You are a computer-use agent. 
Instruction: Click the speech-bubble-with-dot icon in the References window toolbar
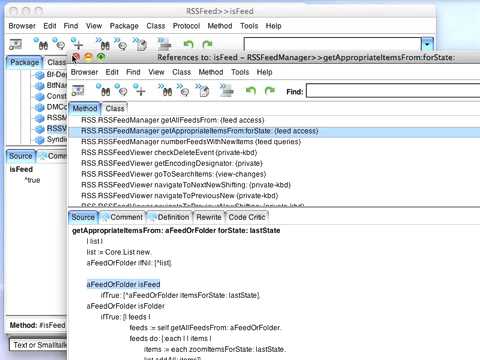pyautogui.click(x=122, y=90)
